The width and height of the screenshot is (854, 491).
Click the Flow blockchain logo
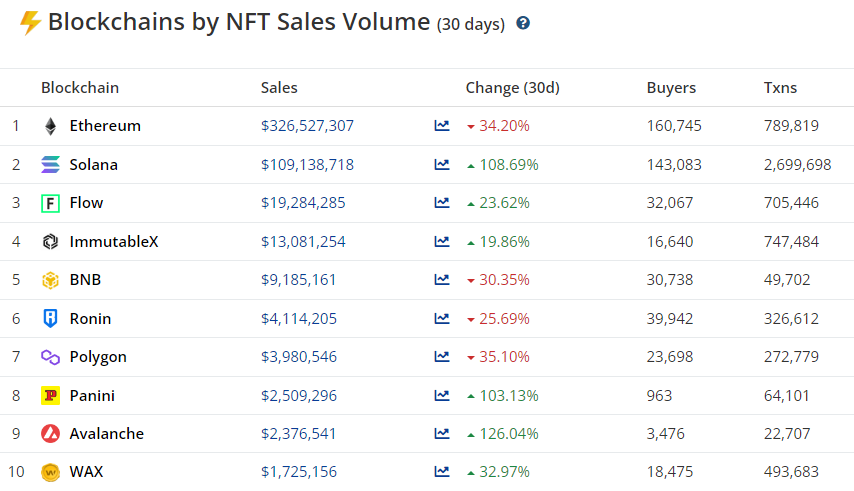pos(50,203)
